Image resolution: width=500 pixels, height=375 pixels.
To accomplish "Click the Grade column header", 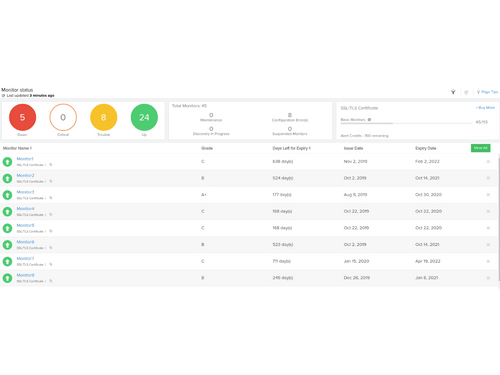I will (207, 148).
